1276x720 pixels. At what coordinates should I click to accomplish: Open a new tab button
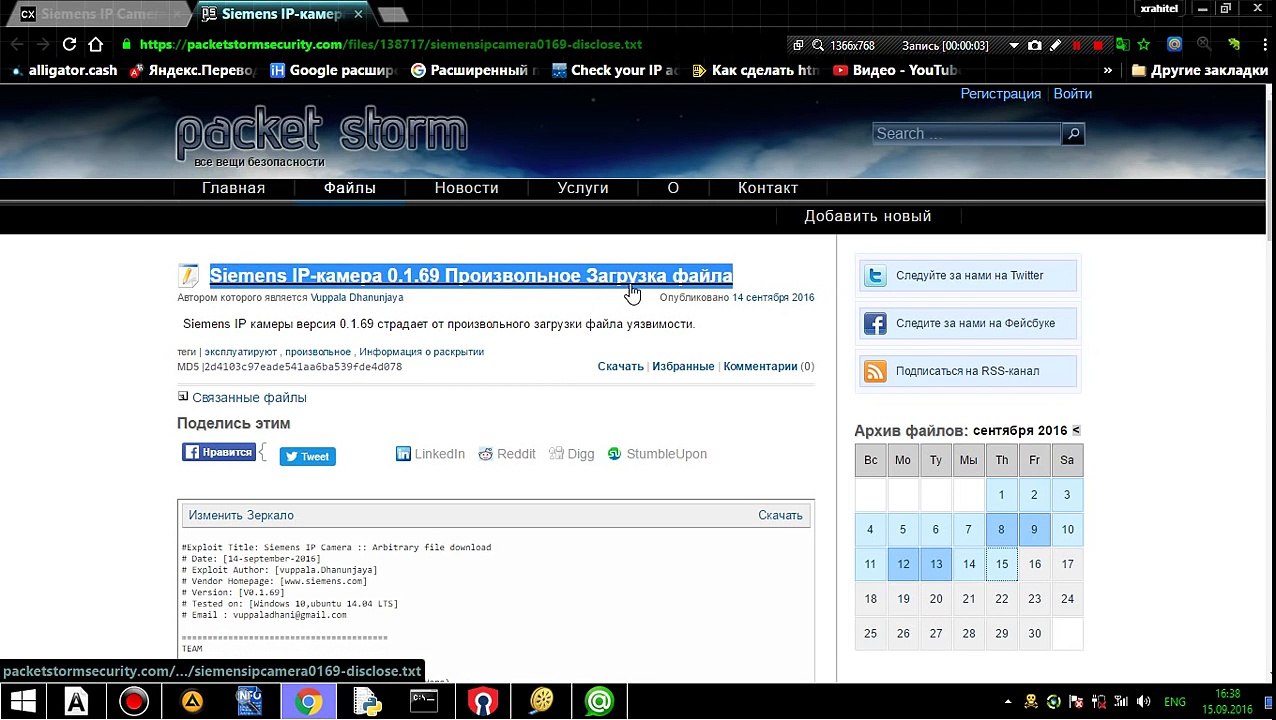point(392,14)
